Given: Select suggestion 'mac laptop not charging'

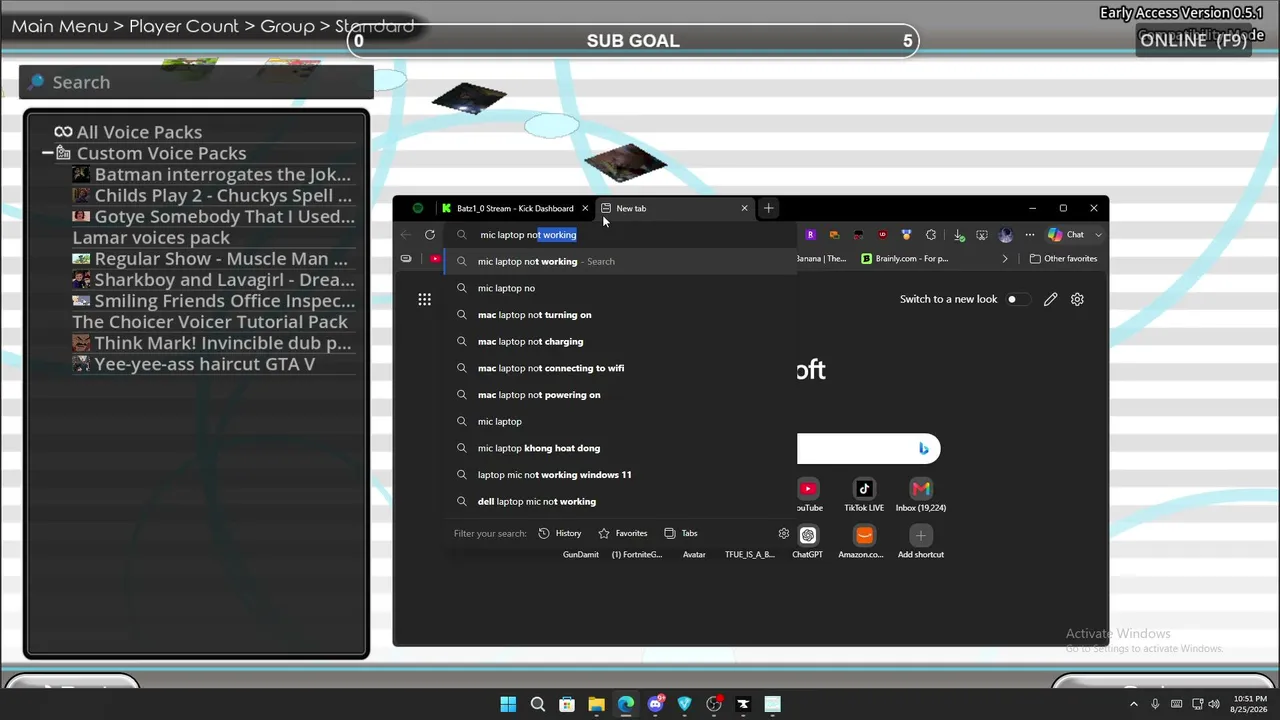Looking at the screenshot, I should [x=621, y=341].
